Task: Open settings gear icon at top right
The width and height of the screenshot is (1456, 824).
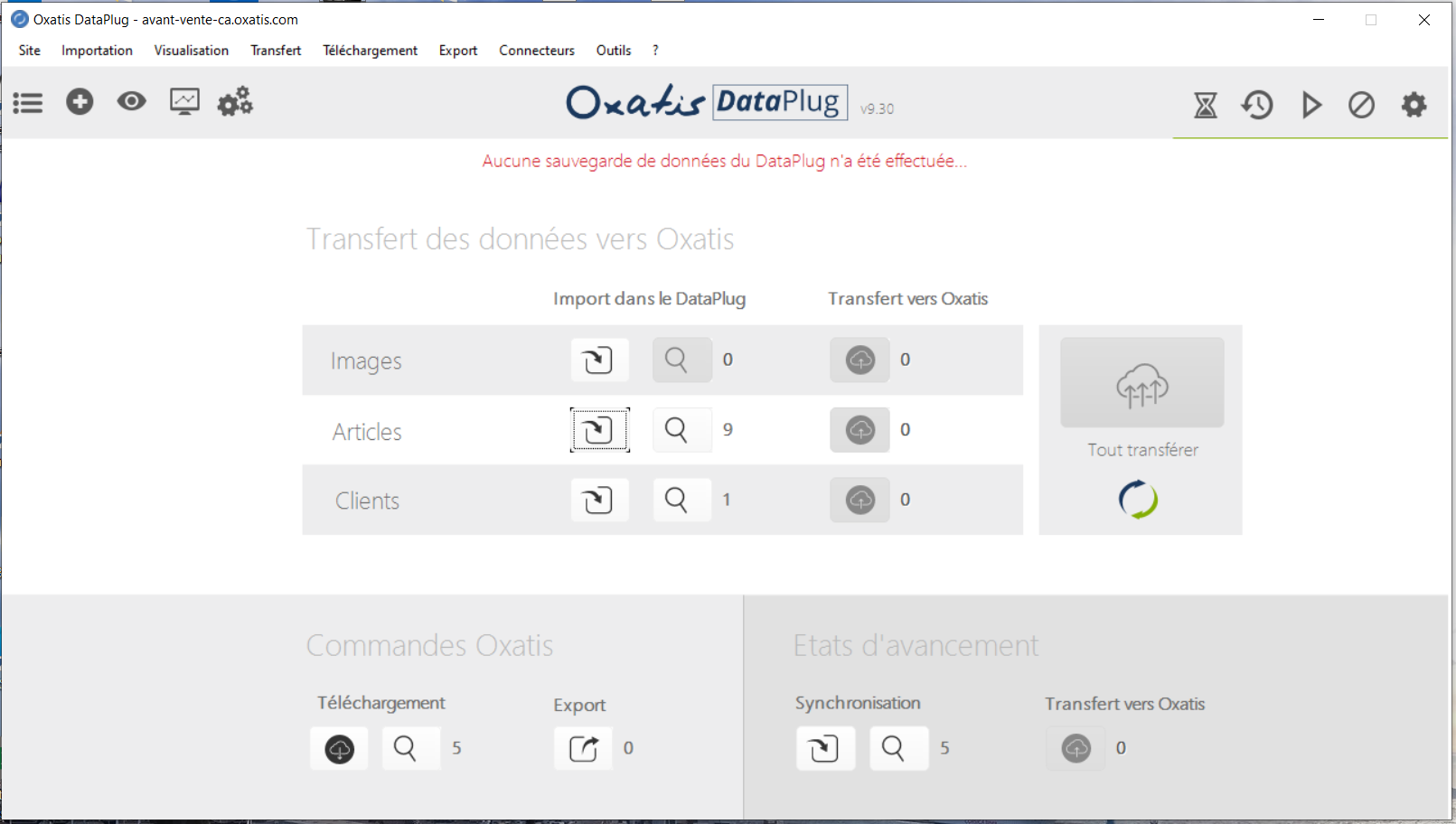Action: click(1414, 105)
